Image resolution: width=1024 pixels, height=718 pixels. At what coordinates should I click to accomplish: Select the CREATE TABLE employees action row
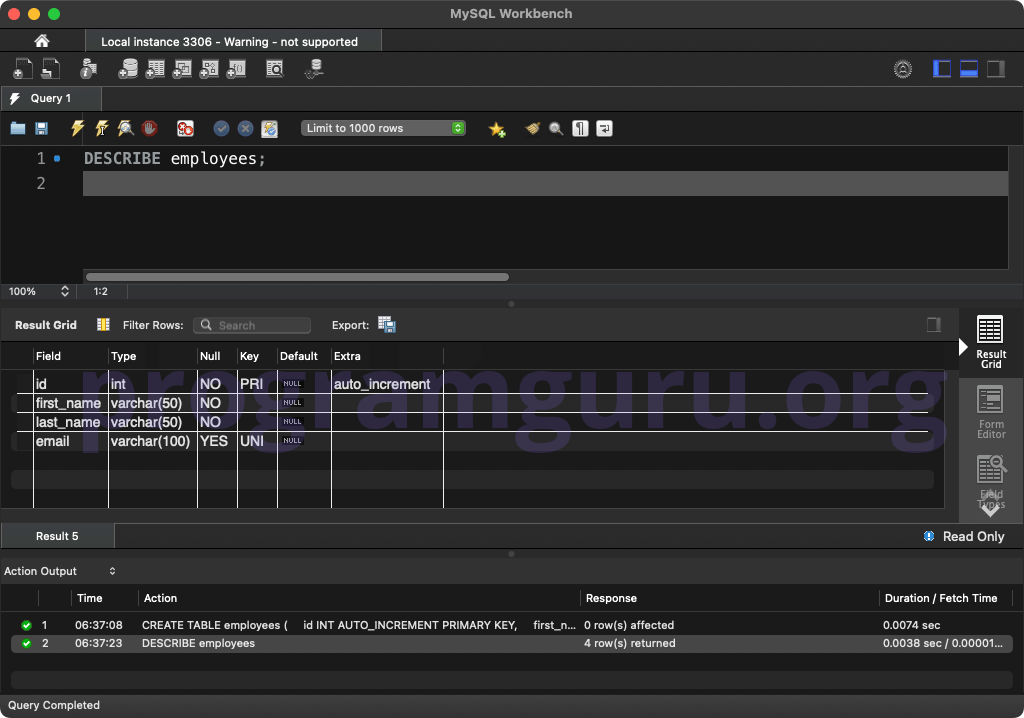[512, 625]
